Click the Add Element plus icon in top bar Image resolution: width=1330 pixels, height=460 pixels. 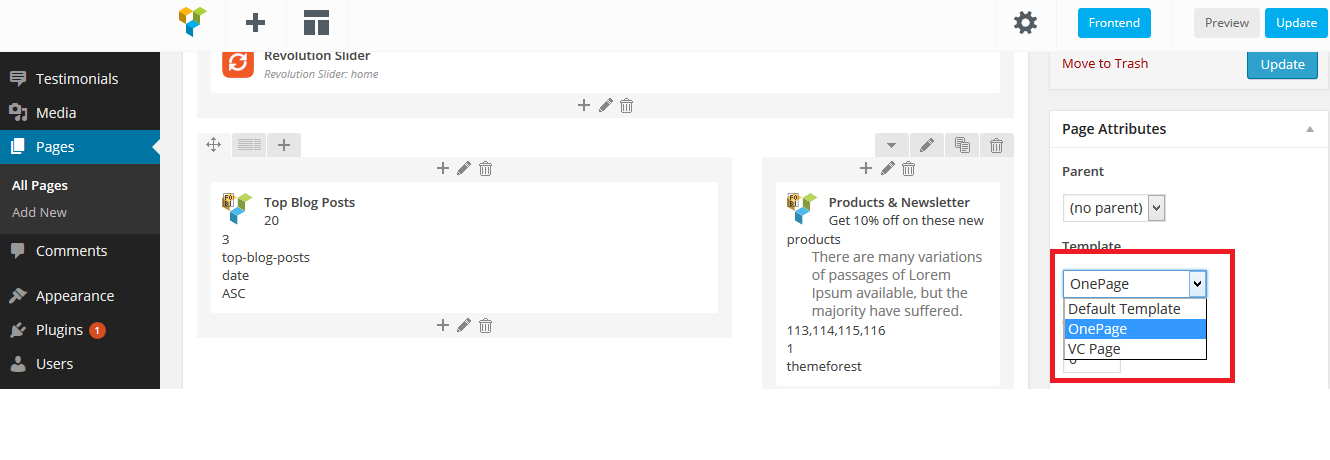point(255,22)
